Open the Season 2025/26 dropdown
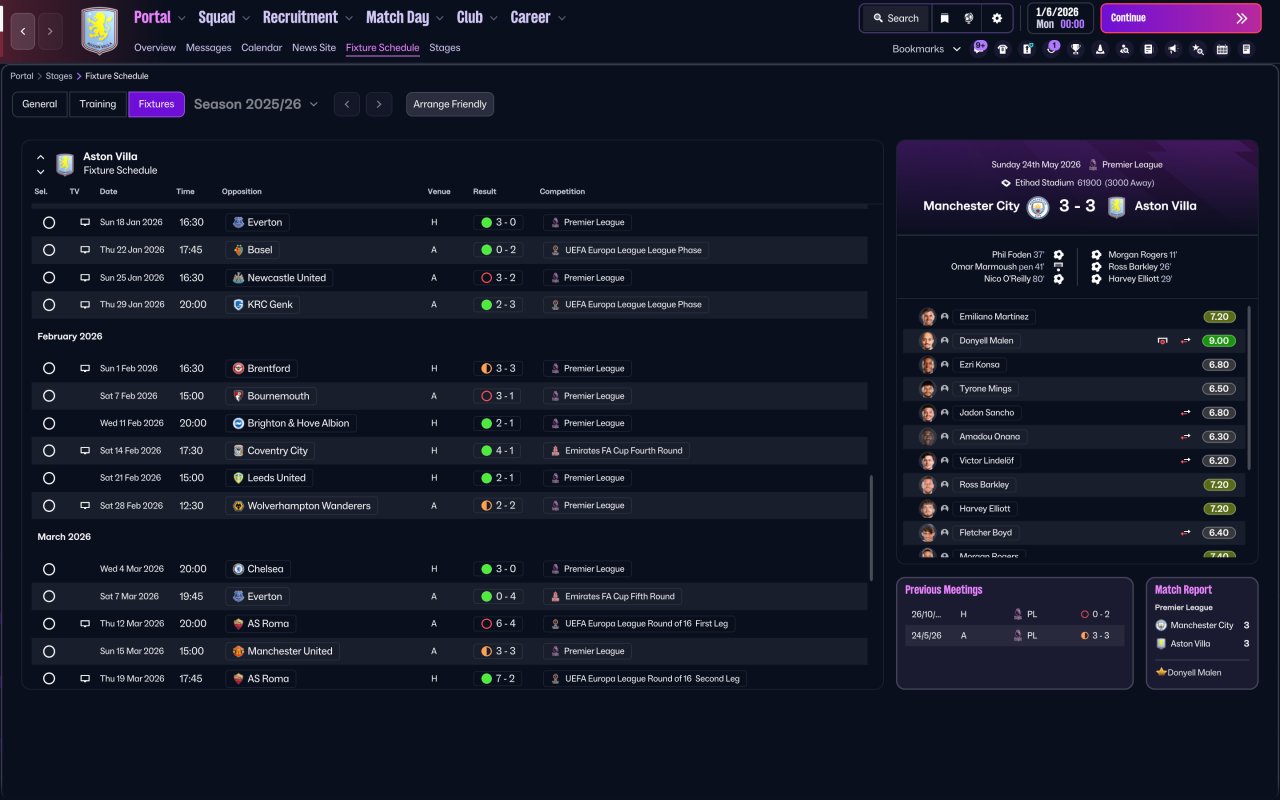Image resolution: width=1280 pixels, height=800 pixels. (x=256, y=104)
